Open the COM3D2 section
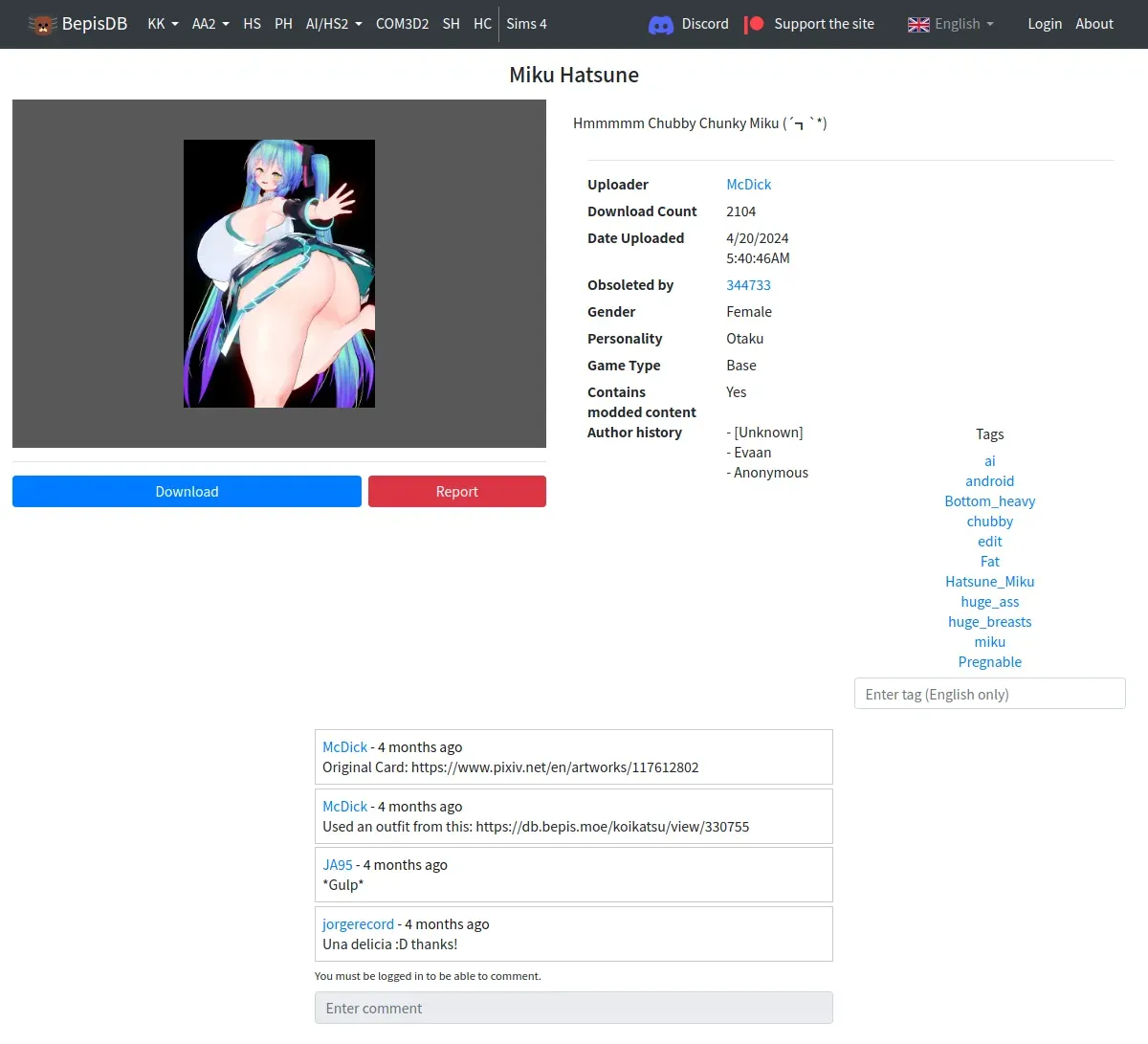Screen dimensions: 1148x1044 (x=402, y=24)
